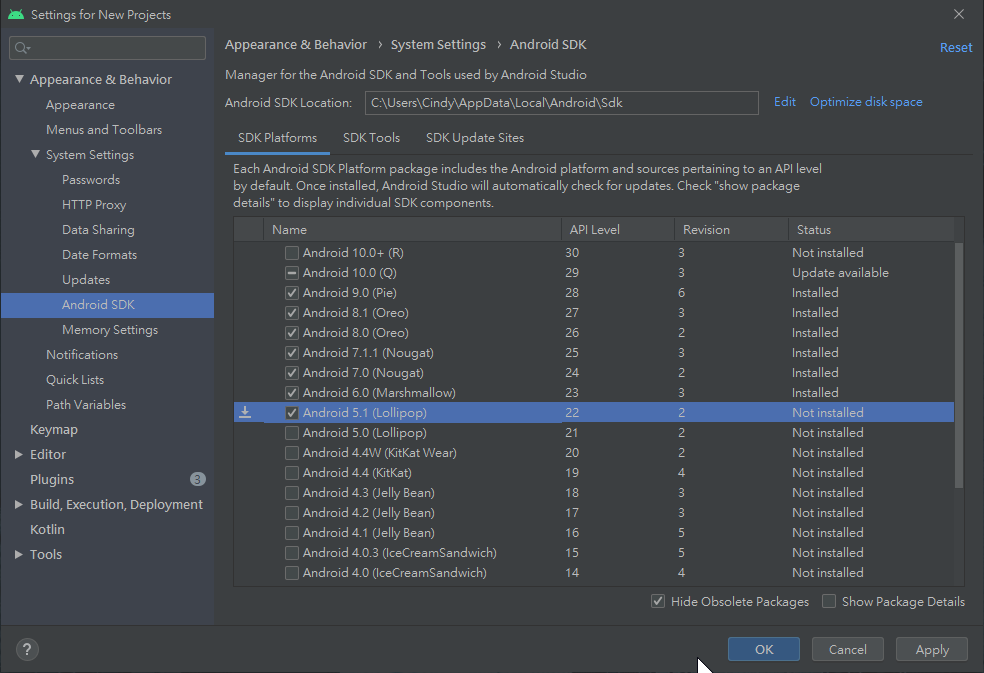
Task: Open Keymap settings
Action: tap(54, 429)
